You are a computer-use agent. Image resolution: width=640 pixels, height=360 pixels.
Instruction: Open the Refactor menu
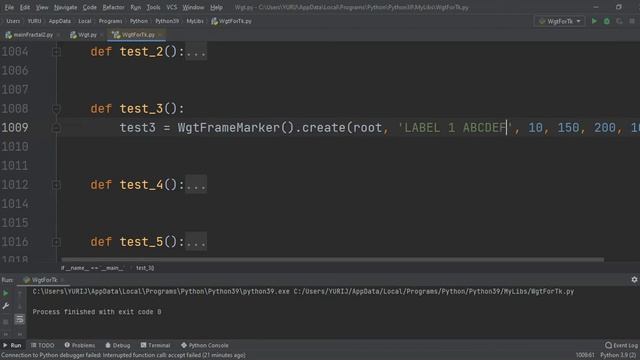click(x=113, y=7)
